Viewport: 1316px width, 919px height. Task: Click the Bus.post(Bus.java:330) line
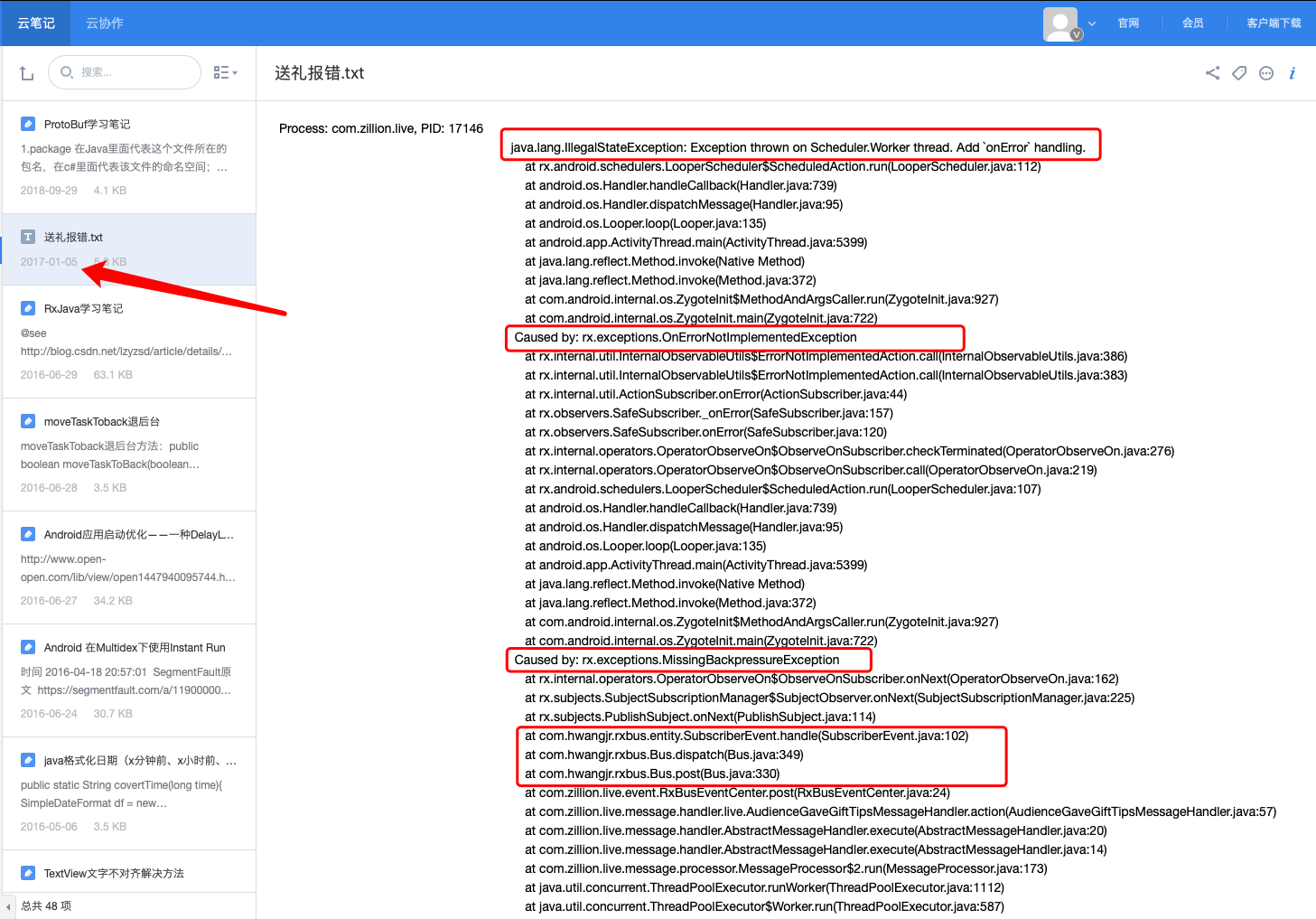tap(652, 774)
